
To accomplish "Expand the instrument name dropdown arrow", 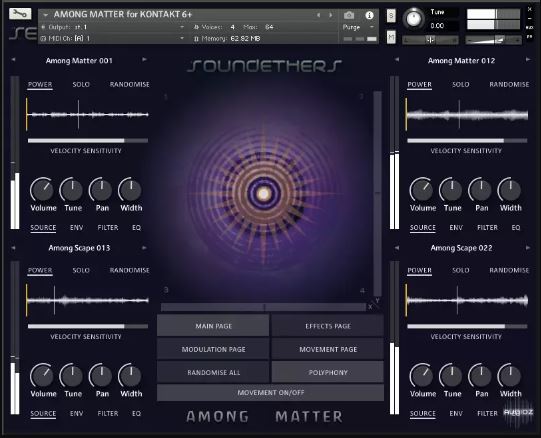I will pos(46,14).
